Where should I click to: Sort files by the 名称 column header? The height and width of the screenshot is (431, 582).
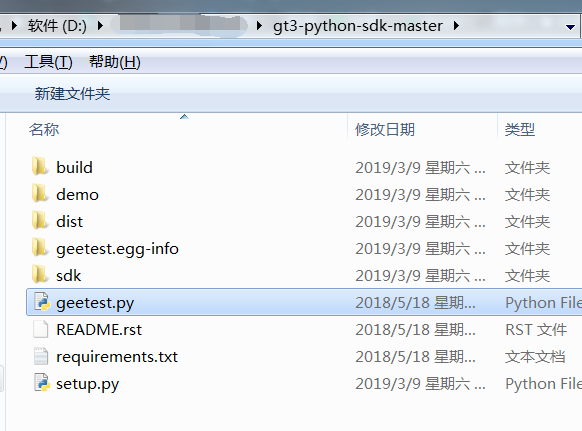(x=44, y=130)
